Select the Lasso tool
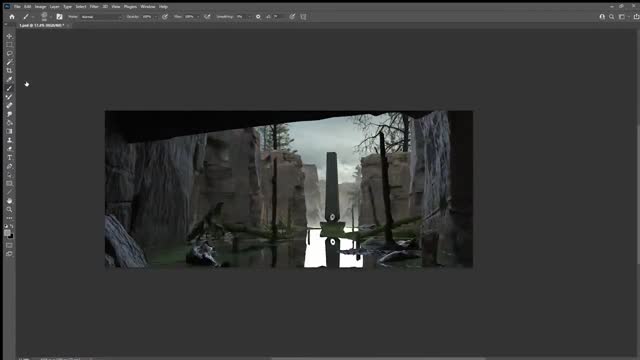The image size is (640, 360). point(9,53)
